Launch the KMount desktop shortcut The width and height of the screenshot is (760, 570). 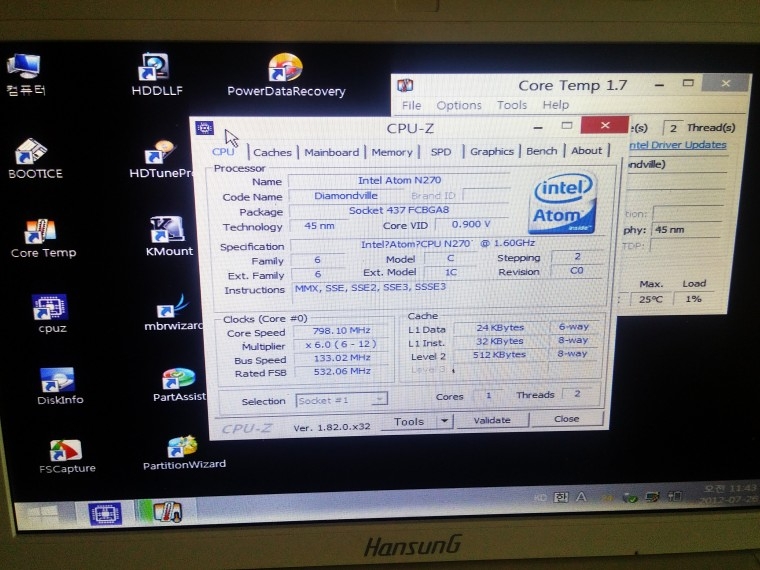click(x=169, y=236)
